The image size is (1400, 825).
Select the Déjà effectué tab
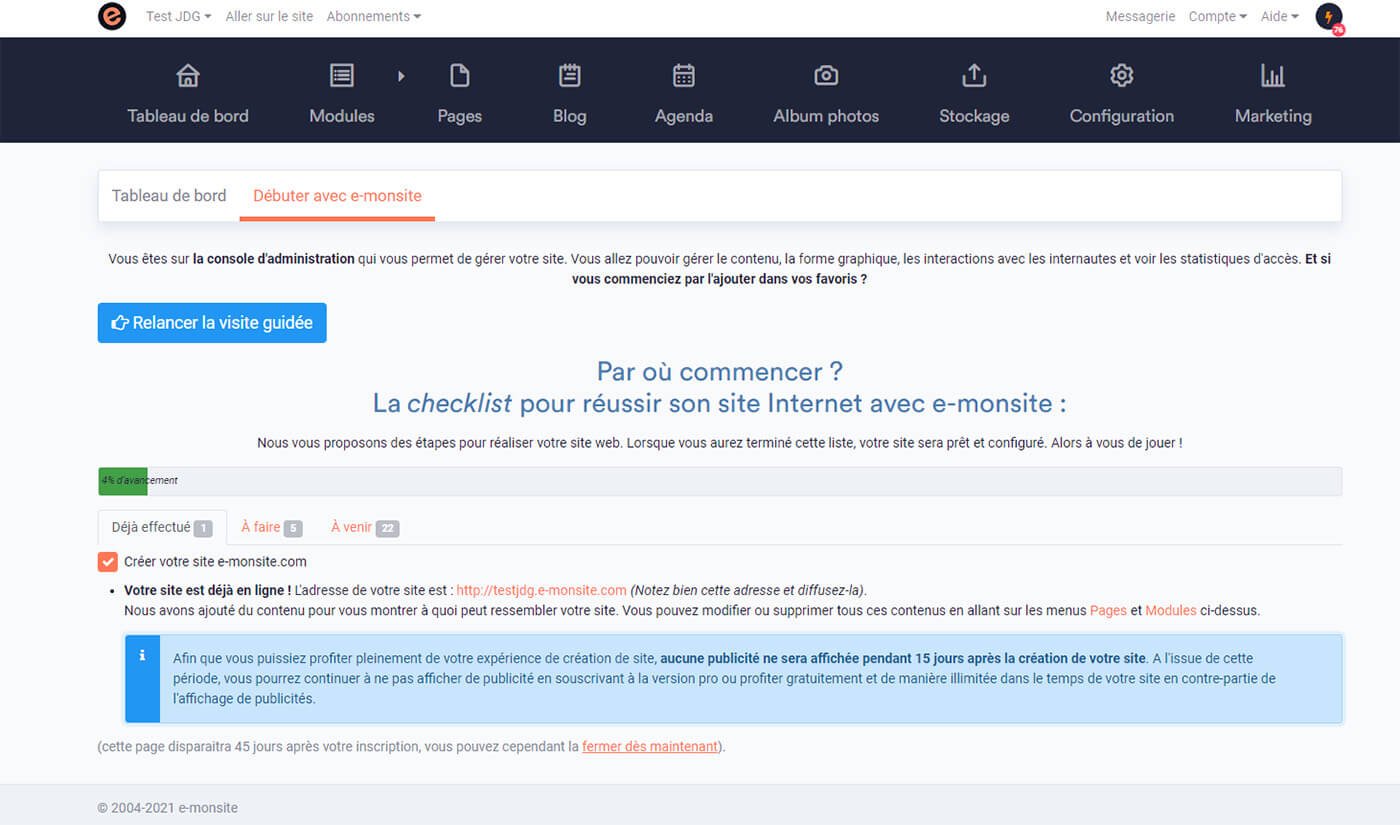point(162,527)
